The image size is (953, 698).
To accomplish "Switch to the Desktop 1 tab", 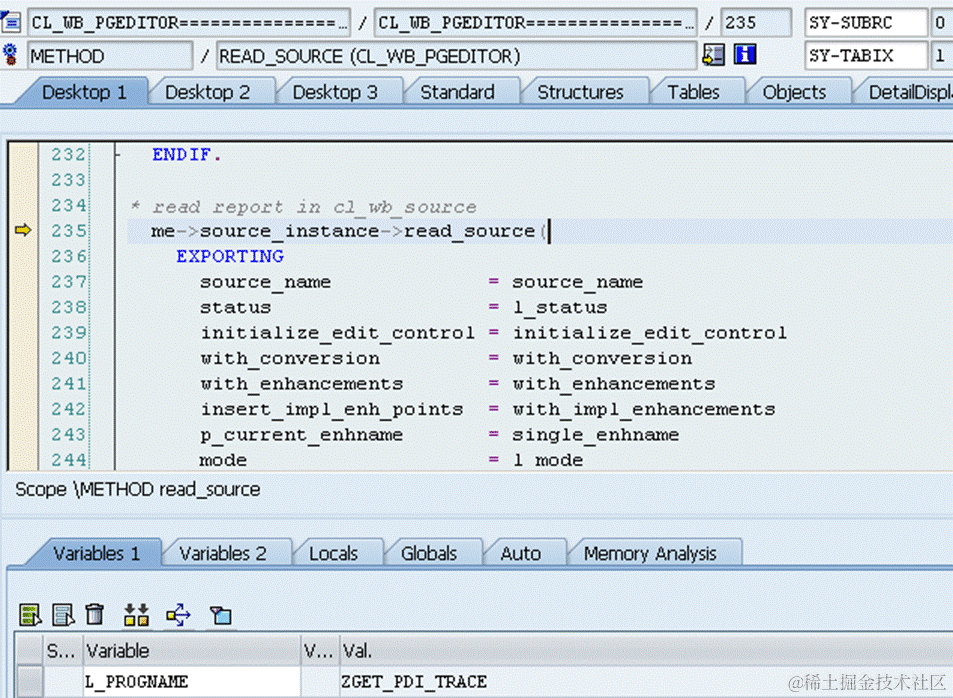I will point(84,92).
